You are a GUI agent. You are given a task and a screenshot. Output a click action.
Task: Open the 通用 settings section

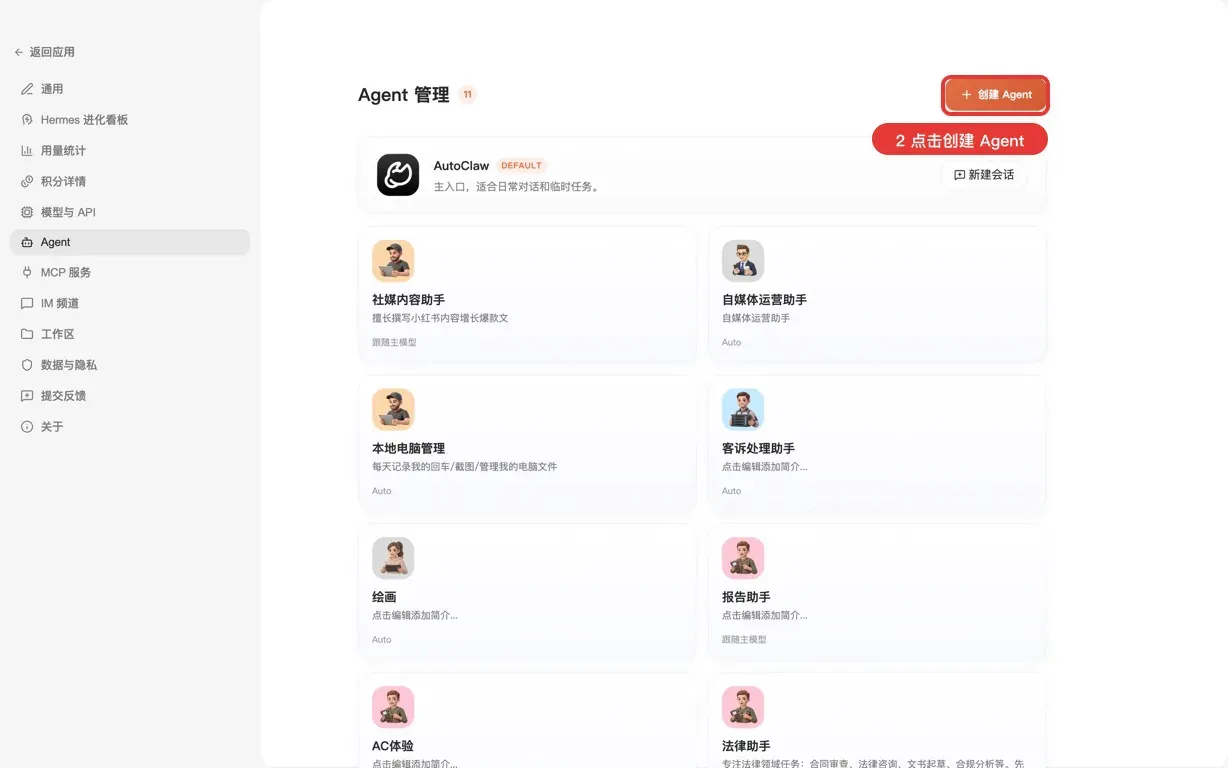[130, 89]
